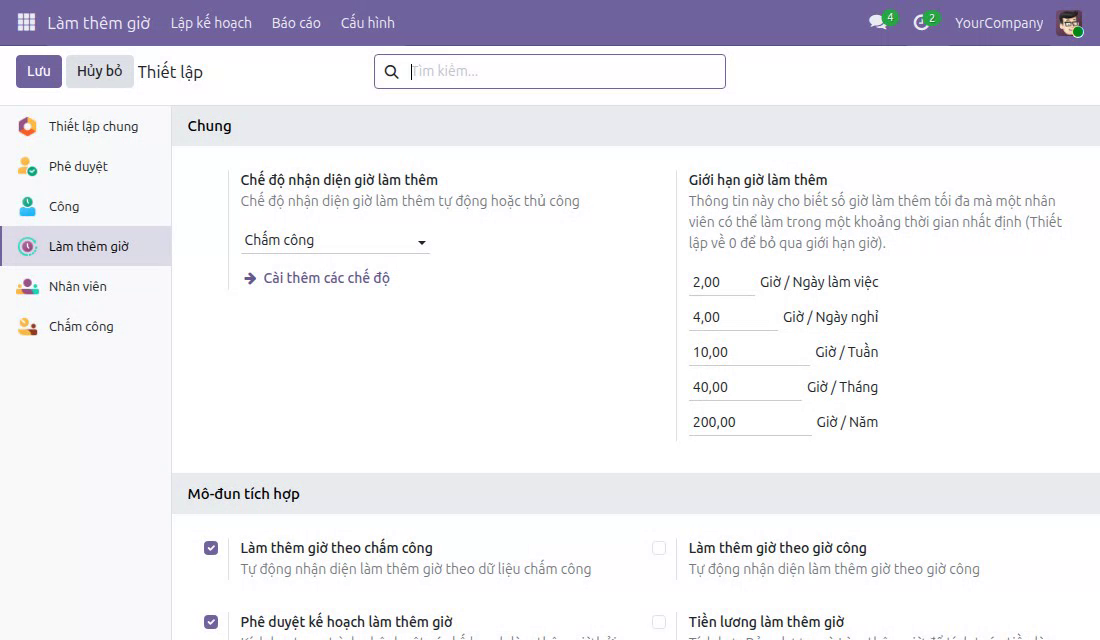
Task: Click the Phê duyệt sidebar icon
Action: coord(27,166)
